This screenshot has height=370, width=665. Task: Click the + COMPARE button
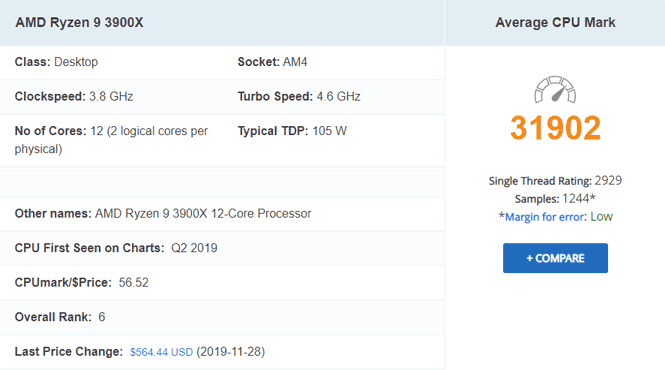point(555,258)
